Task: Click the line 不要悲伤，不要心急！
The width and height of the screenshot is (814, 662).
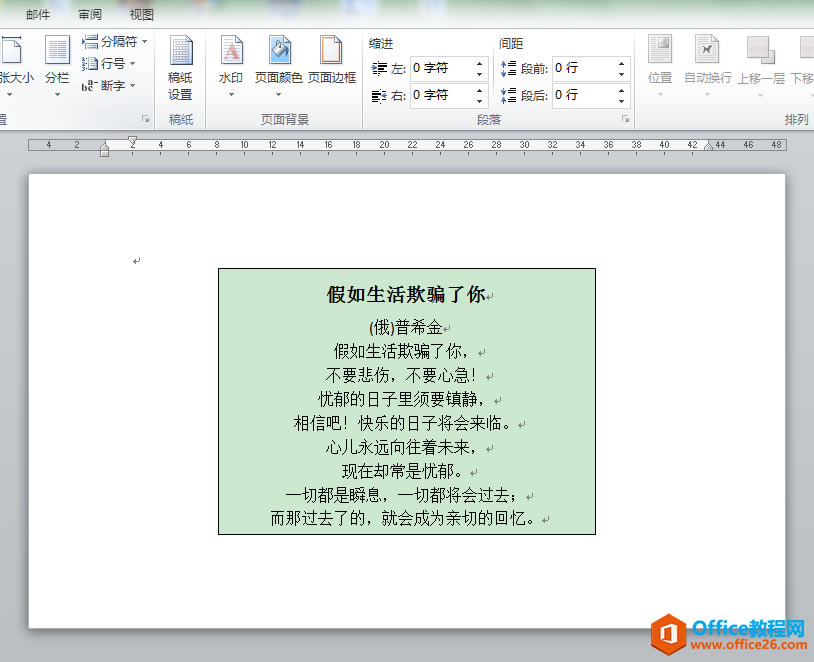Action: point(401,375)
